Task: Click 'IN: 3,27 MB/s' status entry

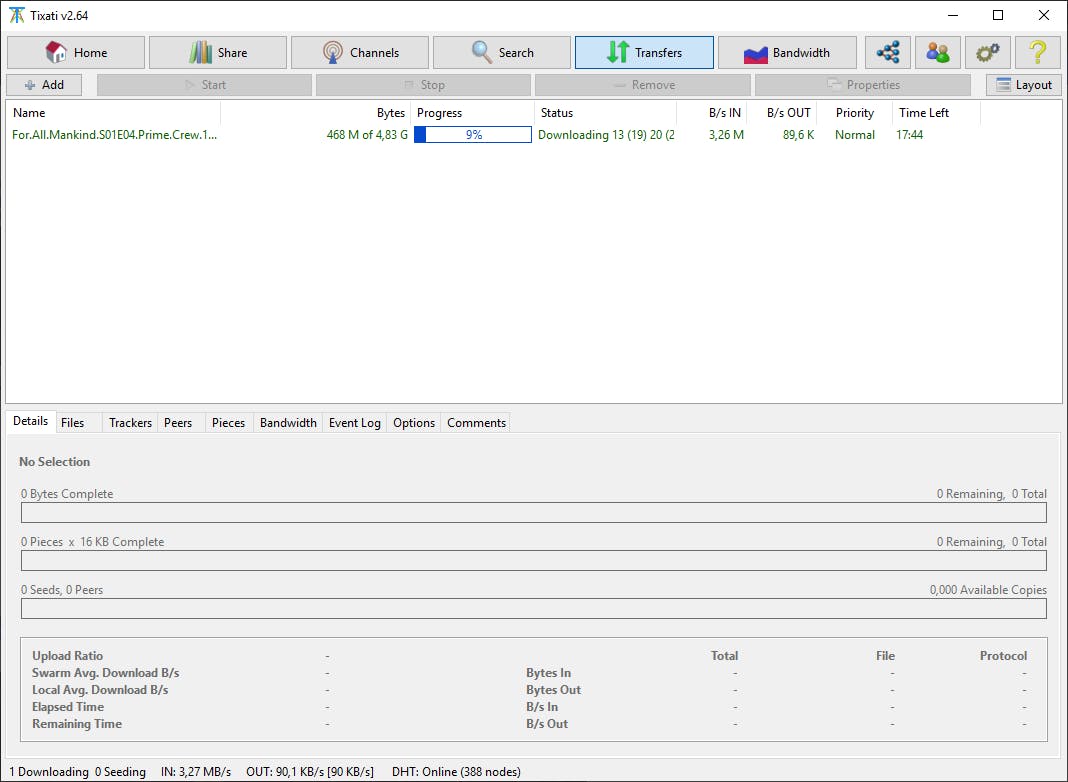Action: pos(196,772)
